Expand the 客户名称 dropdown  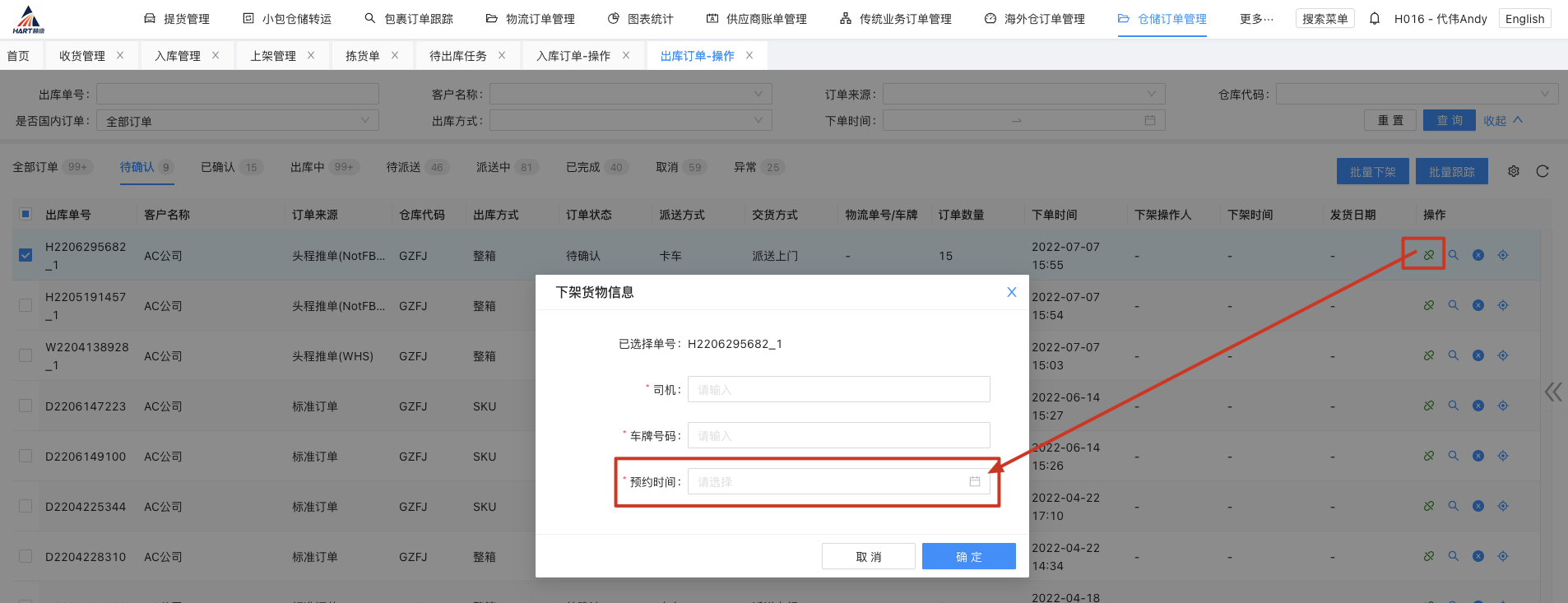(x=630, y=94)
